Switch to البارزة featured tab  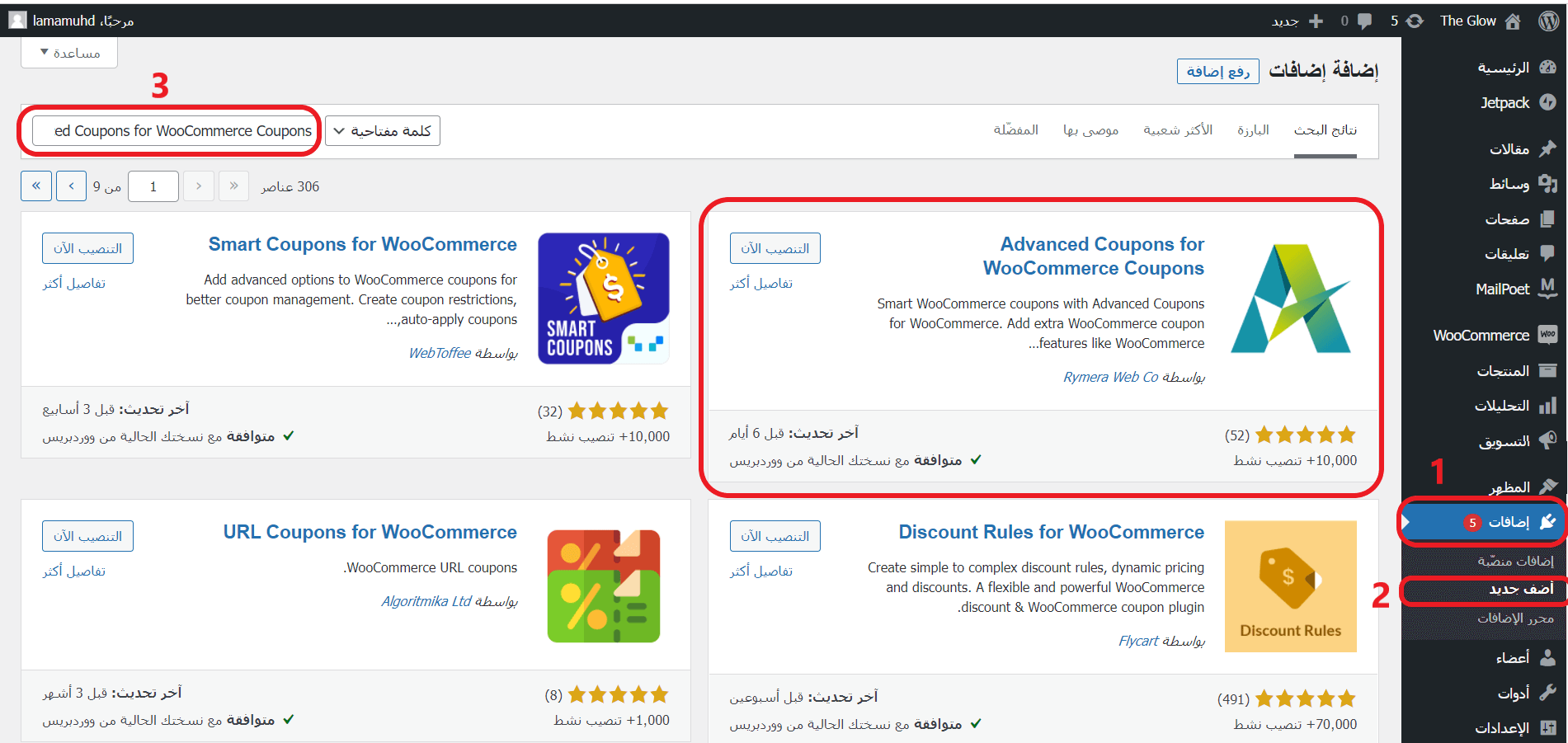pyautogui.click(x=1253, y=130)
